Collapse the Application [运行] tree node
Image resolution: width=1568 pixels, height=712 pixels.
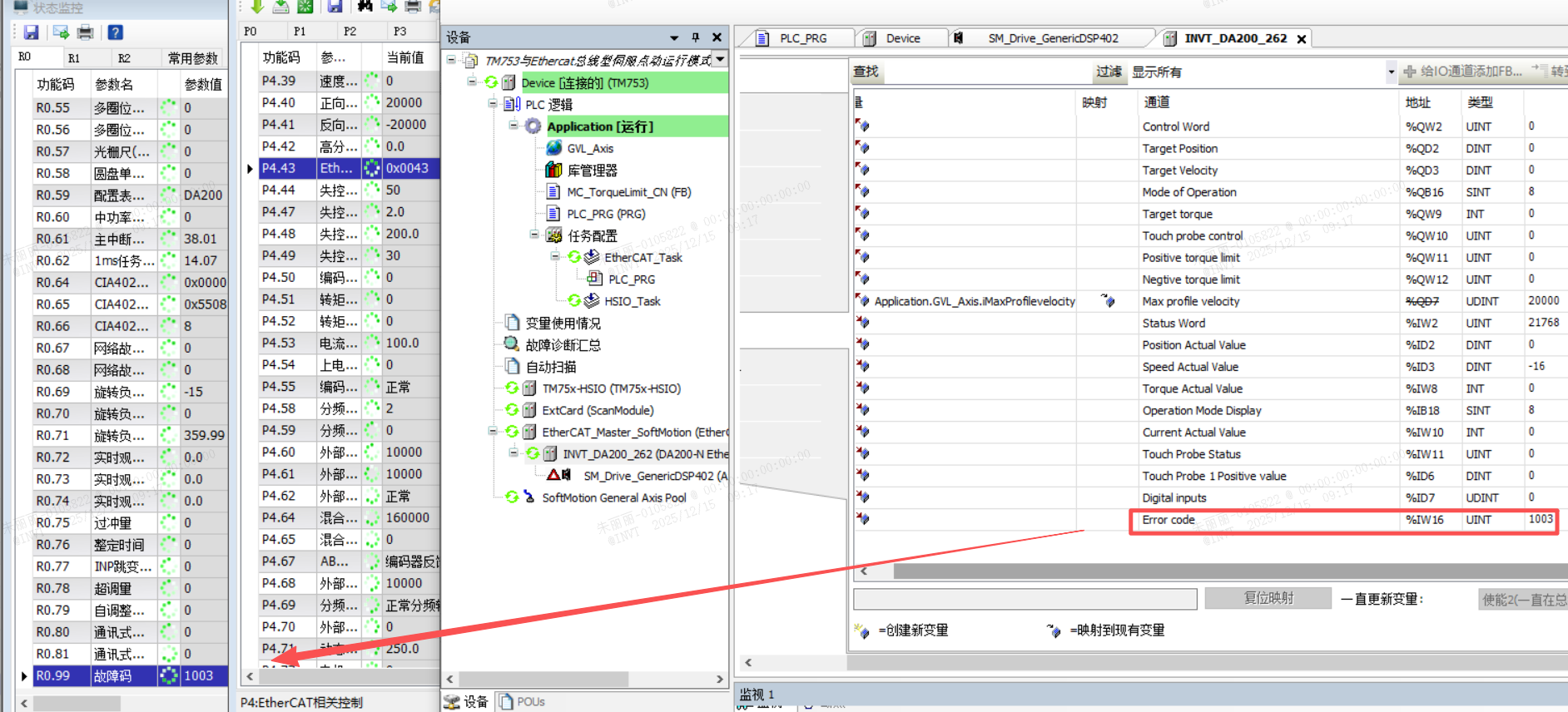pyautogui.click(x=514, y=126)
